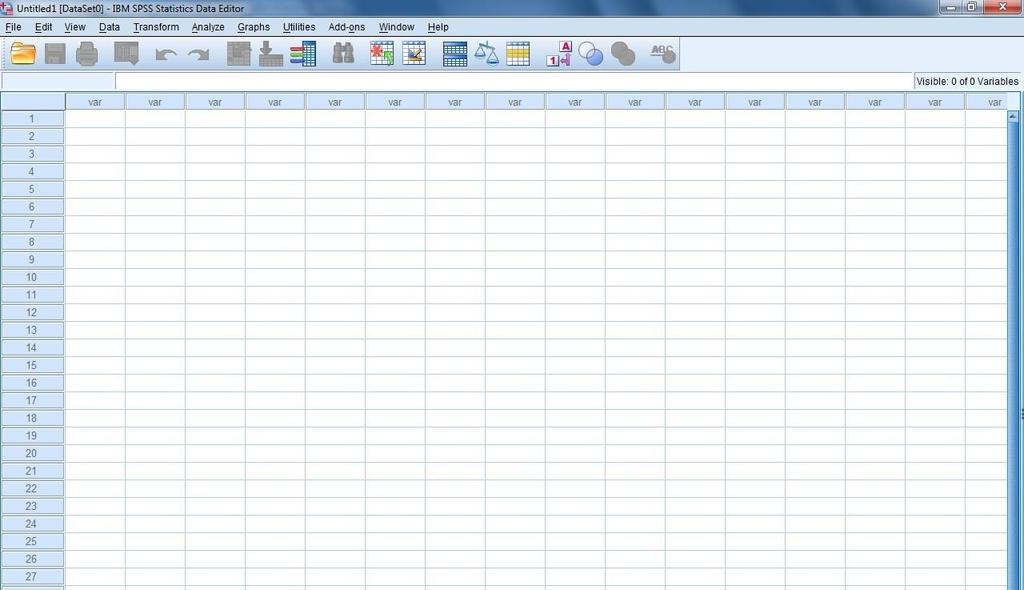The width and height of the screenshot is (1024, 590).
Task: Open the Data menu
Action: point(109,27)
